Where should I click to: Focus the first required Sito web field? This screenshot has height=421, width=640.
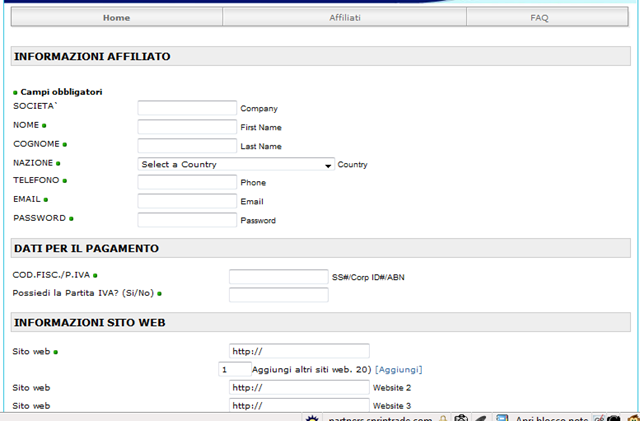tap(299, 351)
